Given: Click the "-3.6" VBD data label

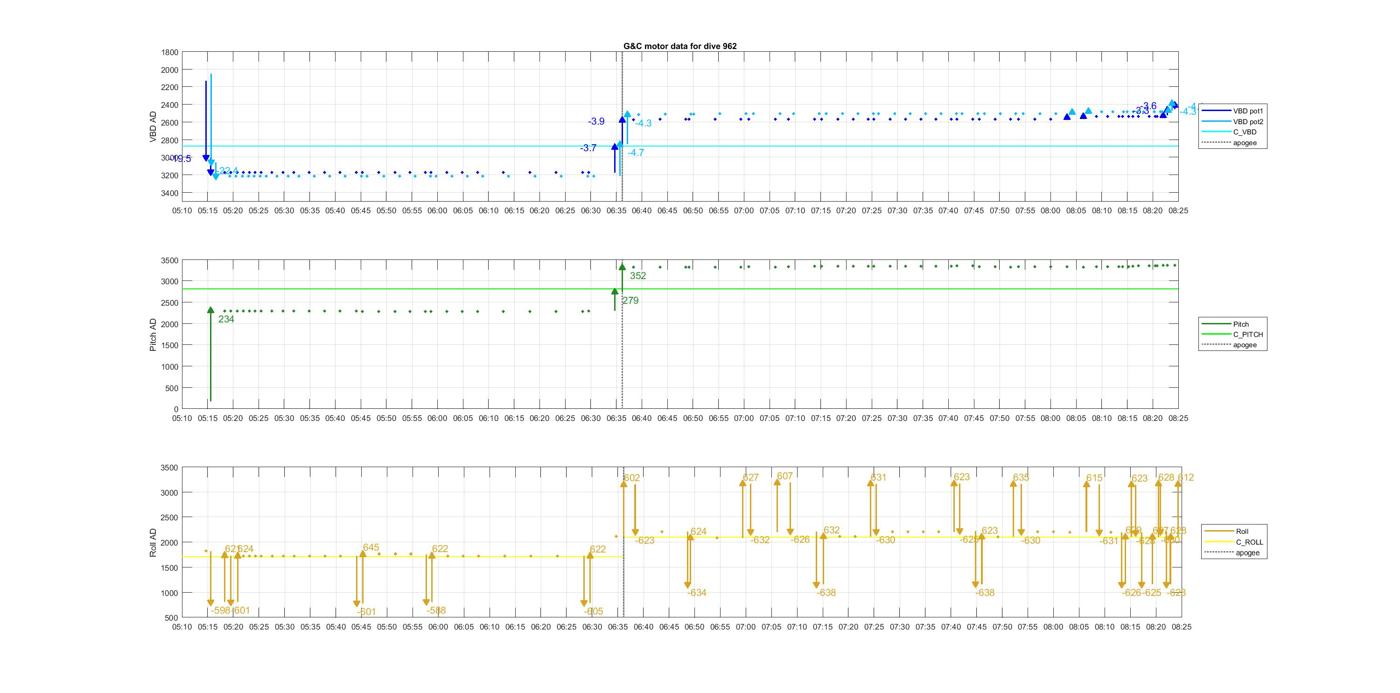Looking at the screenshot, I should [1148, 106].
